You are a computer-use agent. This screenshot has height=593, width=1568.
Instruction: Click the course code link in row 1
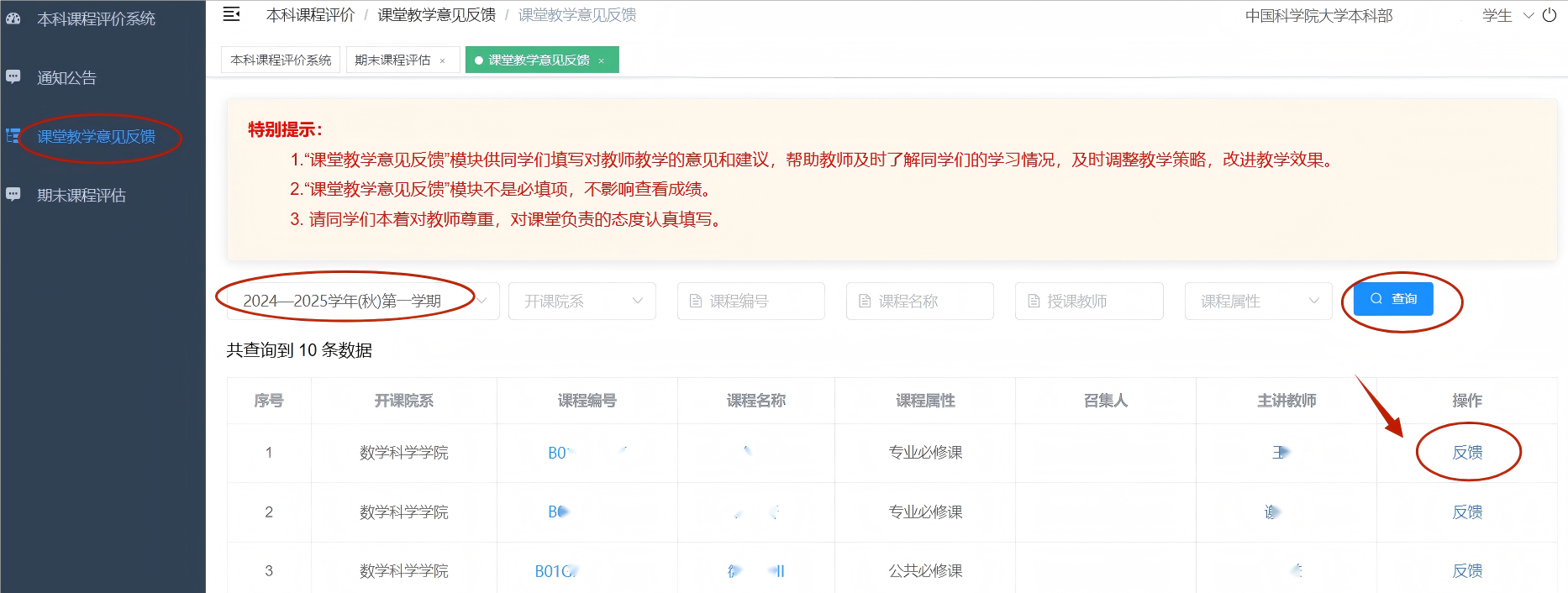(587, 453)
